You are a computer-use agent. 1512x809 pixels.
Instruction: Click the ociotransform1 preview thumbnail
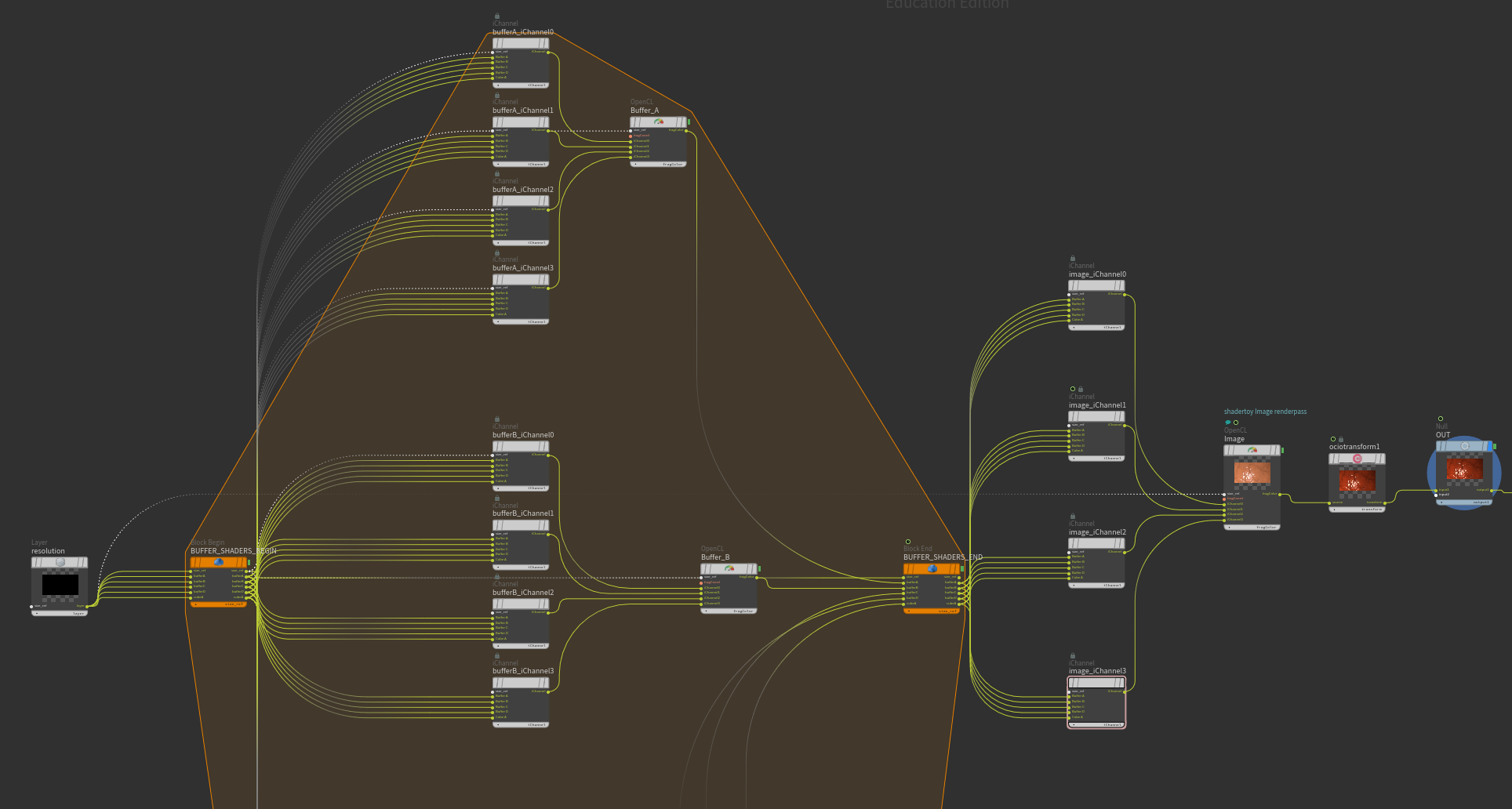1357,479
